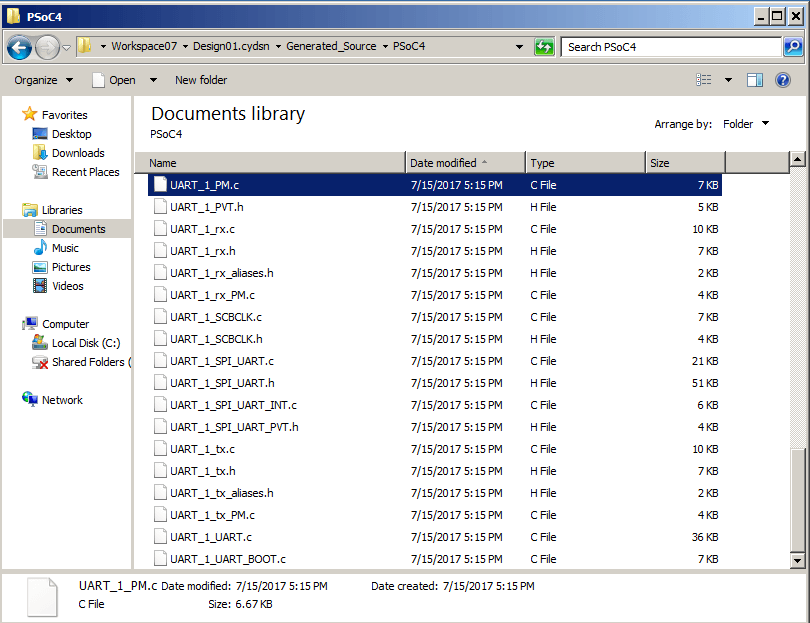The image size is (810, 623).
Task: Click the search magnifier icon
Action: tap(793, 47)
